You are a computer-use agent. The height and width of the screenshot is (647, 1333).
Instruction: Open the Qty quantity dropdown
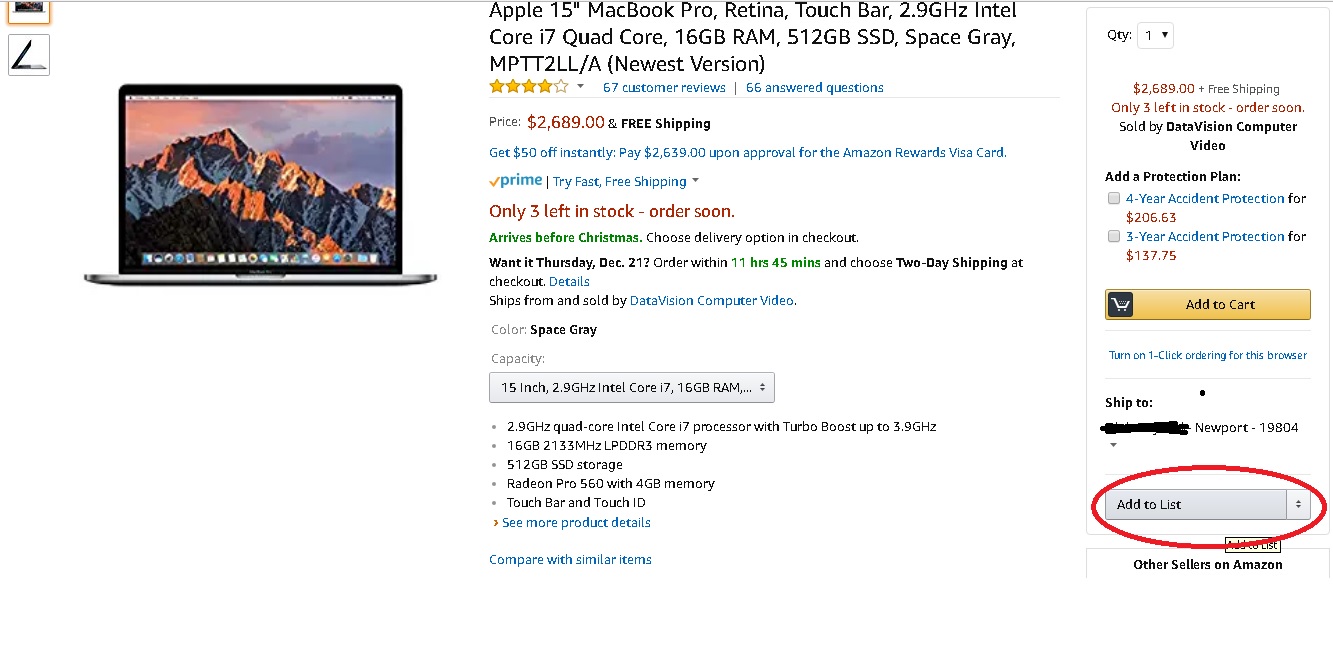1155,36
